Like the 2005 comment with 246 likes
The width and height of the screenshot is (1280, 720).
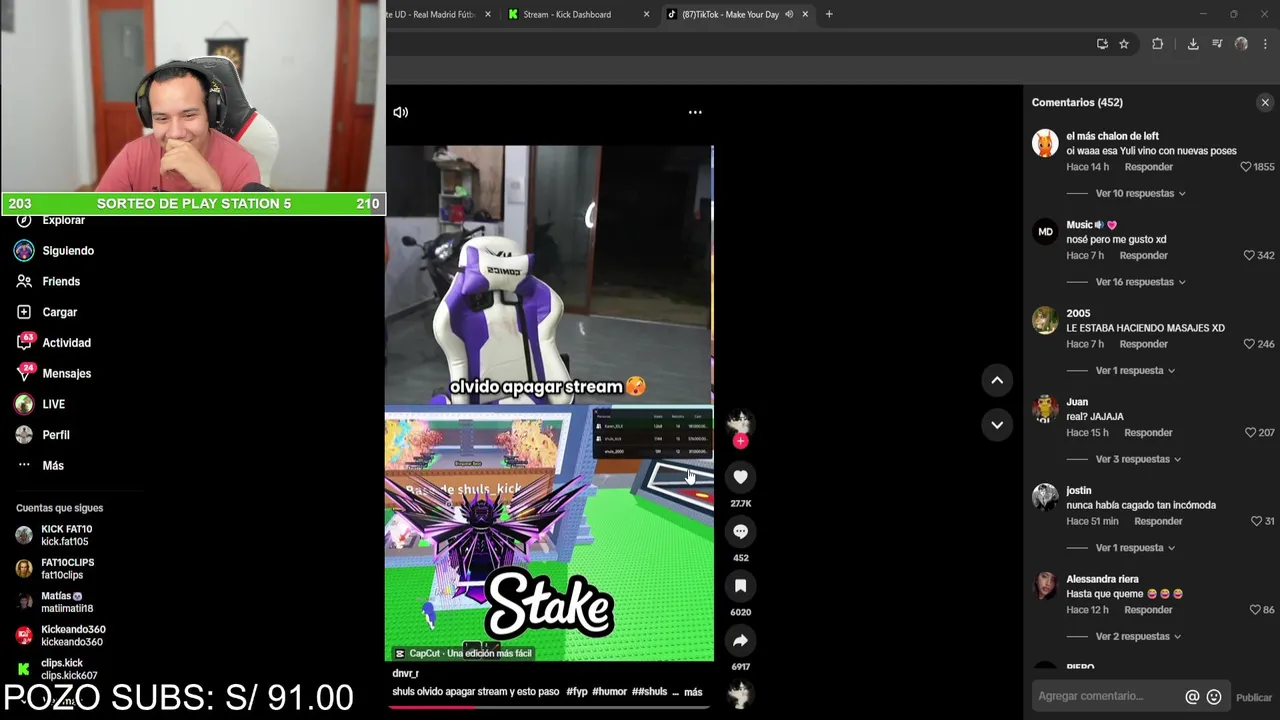1249,344
